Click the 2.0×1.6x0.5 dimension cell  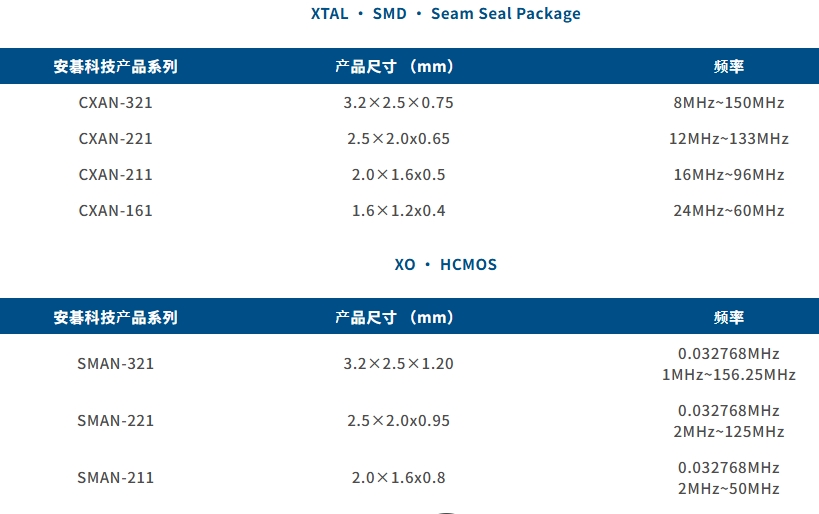398,174
